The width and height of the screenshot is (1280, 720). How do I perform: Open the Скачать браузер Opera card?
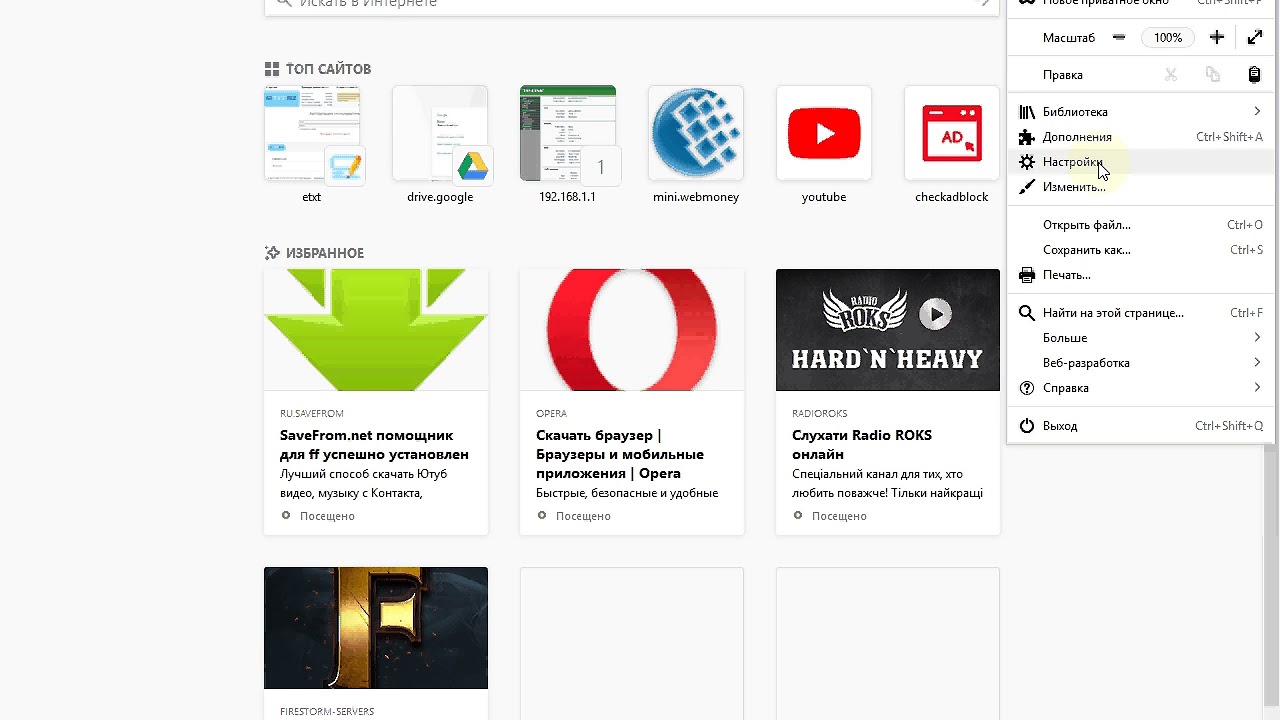[632, 402]
